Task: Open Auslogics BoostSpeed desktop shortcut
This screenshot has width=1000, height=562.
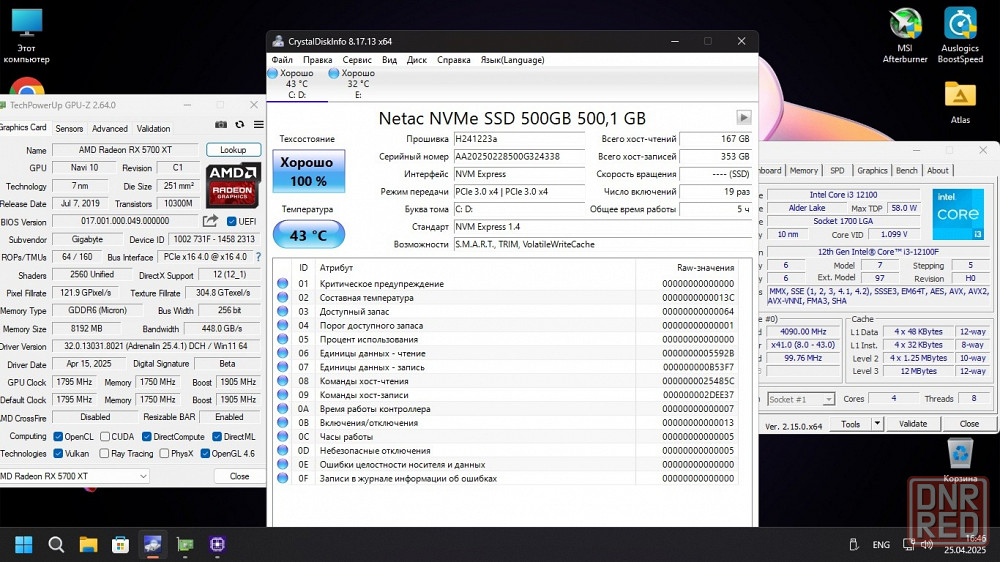Action: 960,35
